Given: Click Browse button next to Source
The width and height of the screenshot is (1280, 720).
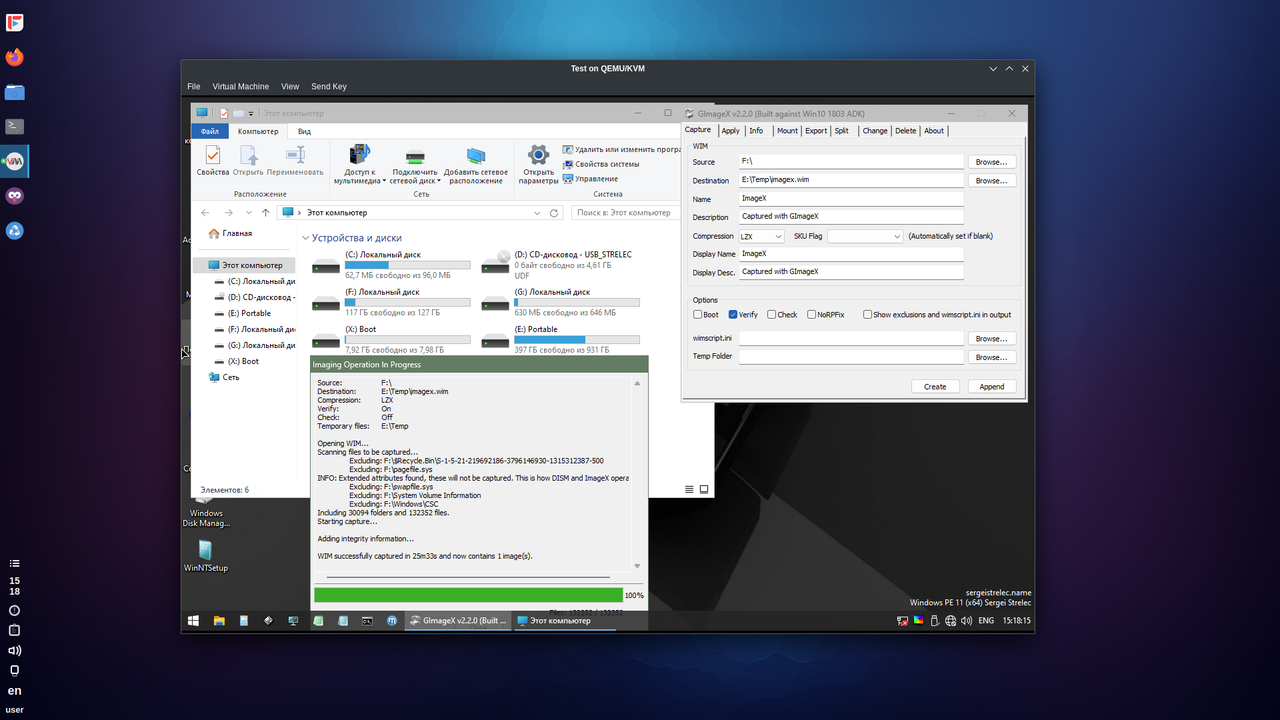Looking at the screenshot, I should (991, 162).
